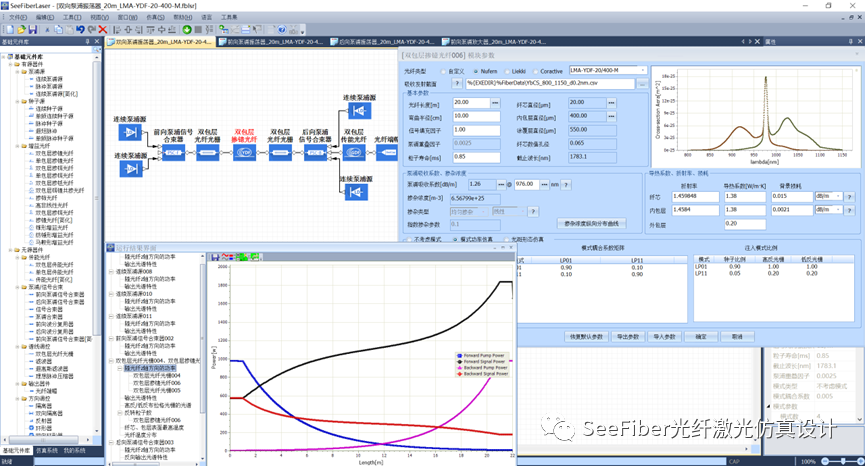Click the gray Redo arrow icon
The width and height of the screenshot is (865, 466).
(x=92, y=29)
